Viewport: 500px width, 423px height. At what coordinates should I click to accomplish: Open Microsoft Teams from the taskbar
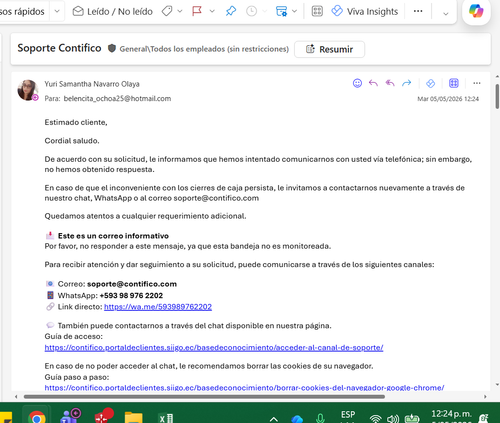click(70, 416)
